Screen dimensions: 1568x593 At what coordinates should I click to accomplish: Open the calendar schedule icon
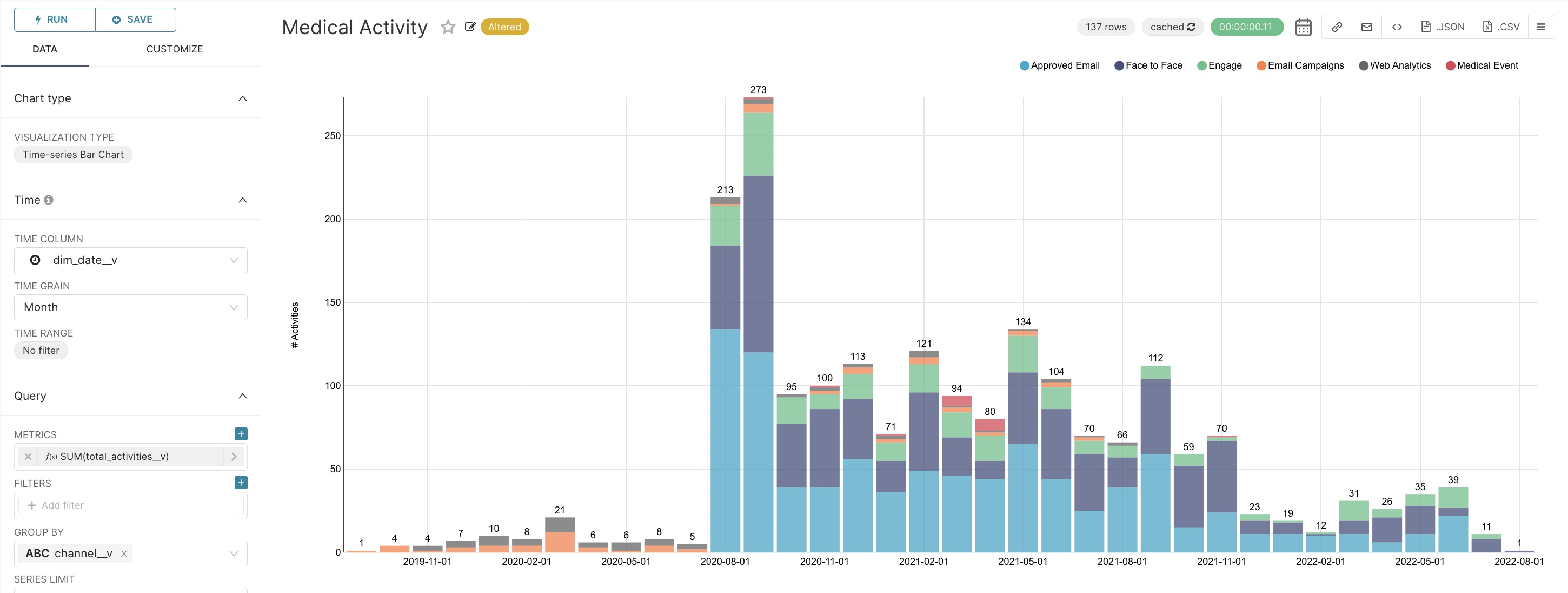(x=1303, y=27)
